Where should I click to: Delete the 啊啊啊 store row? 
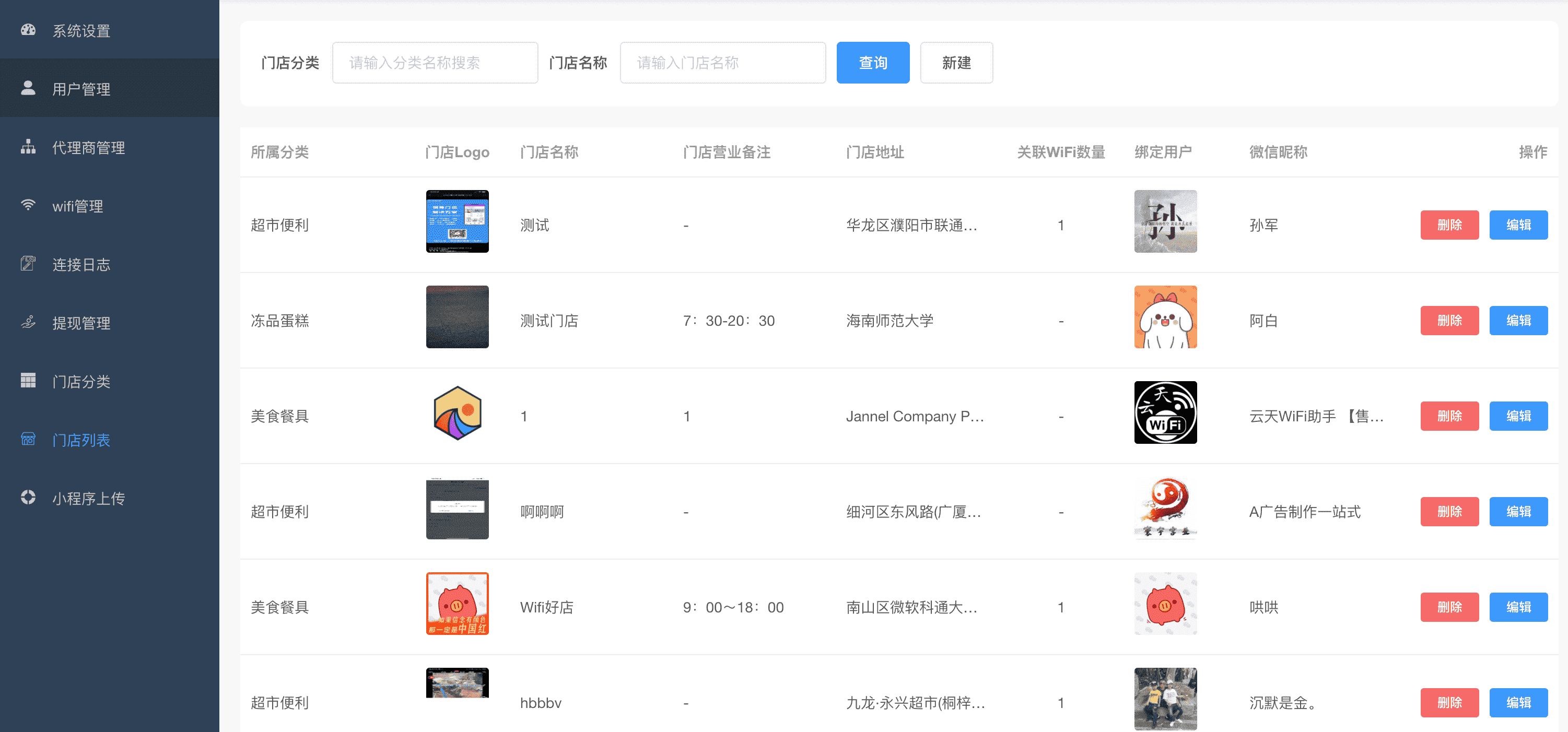tap(1449, 512)
